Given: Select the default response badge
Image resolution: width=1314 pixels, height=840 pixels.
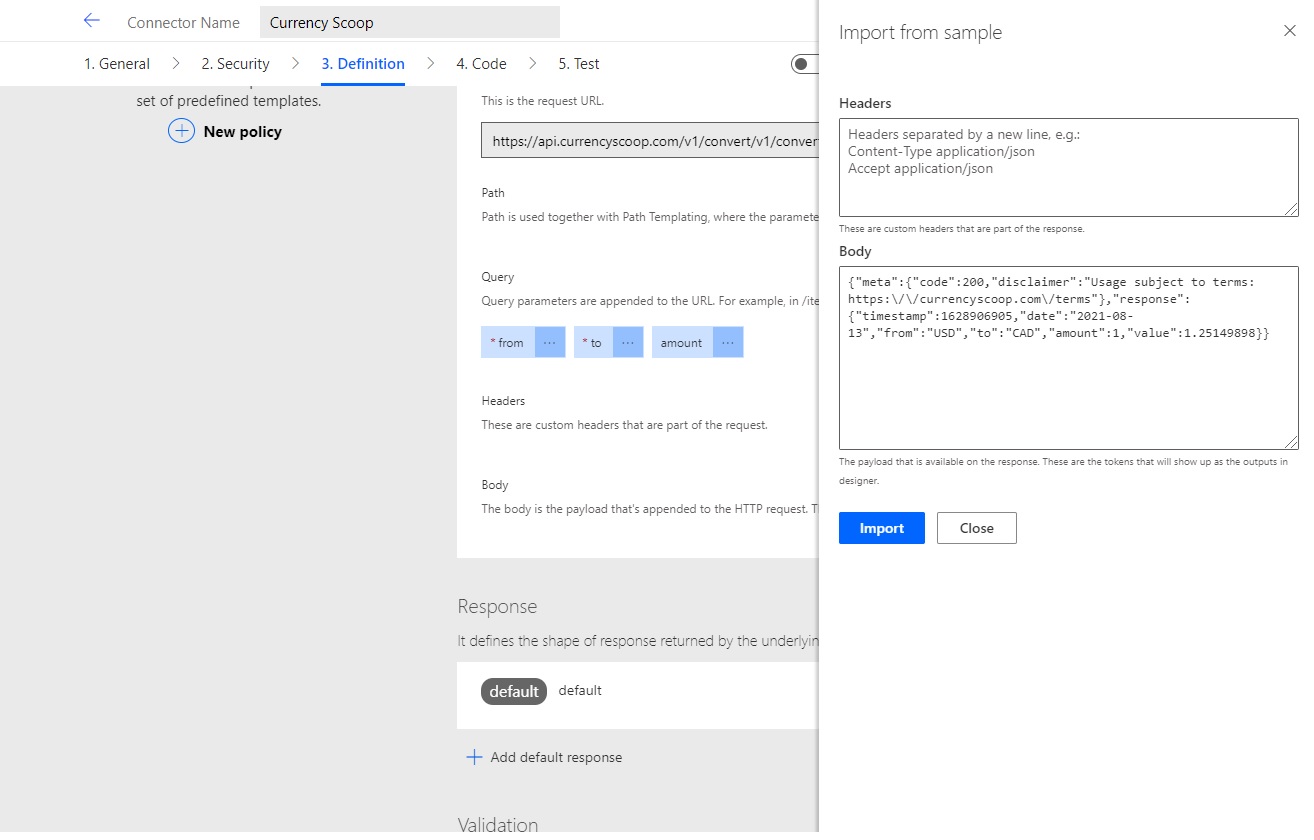Looking at the screenshot, I should click(513, 690).
